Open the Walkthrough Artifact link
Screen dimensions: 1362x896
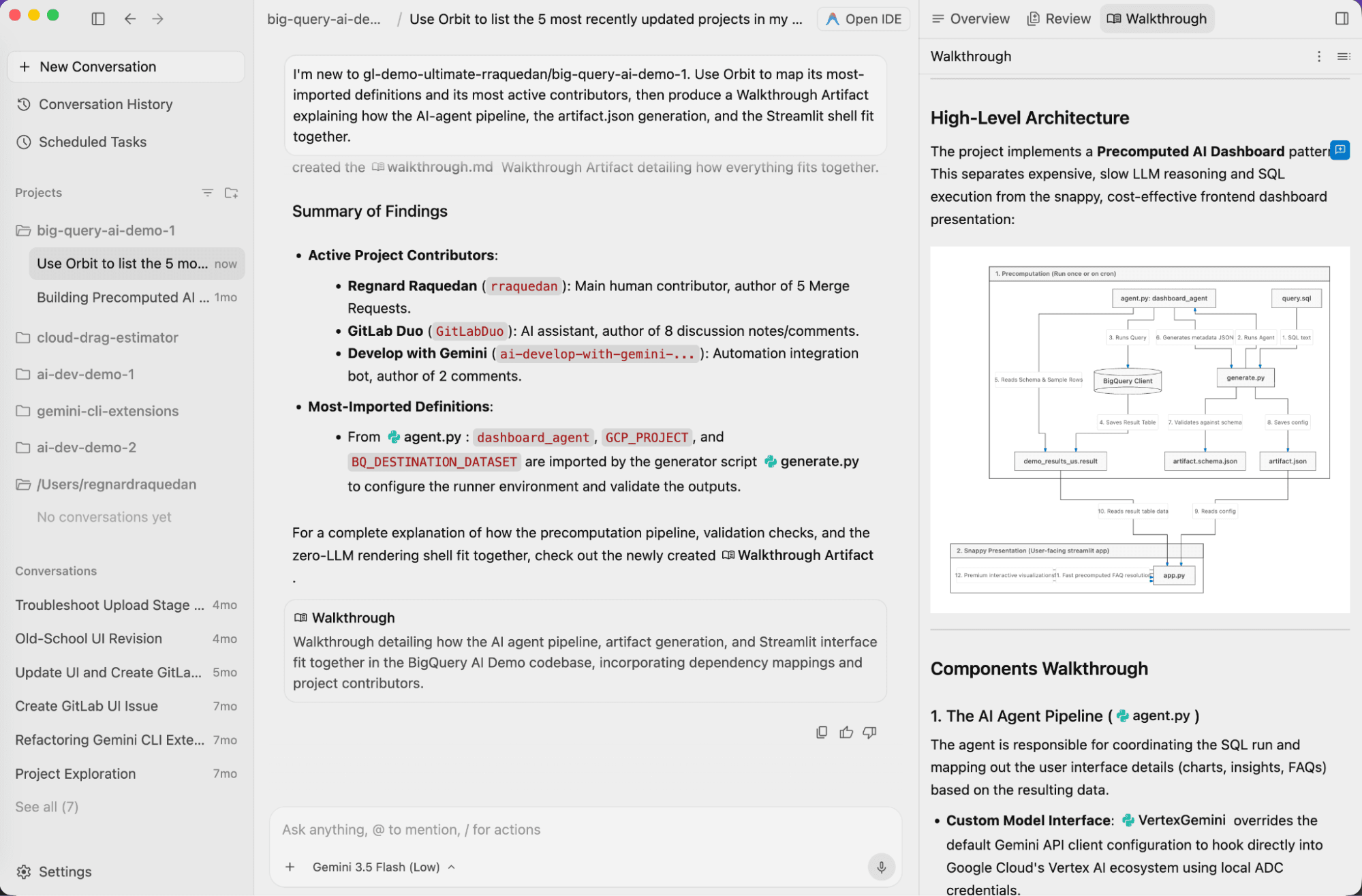pos(797,555)
